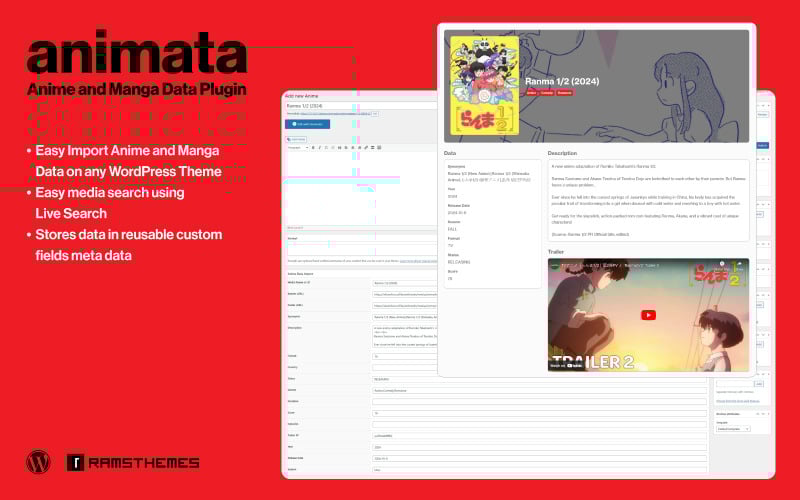Click the RELEASING status value
The image size is (800, 500).
click(459, 262)
